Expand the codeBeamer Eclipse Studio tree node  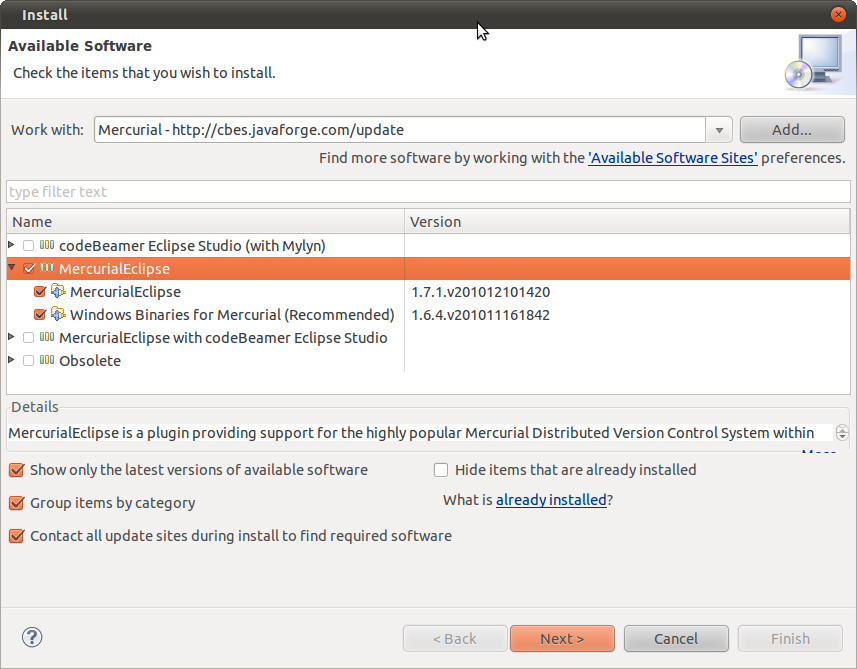[x=11, y=245]
